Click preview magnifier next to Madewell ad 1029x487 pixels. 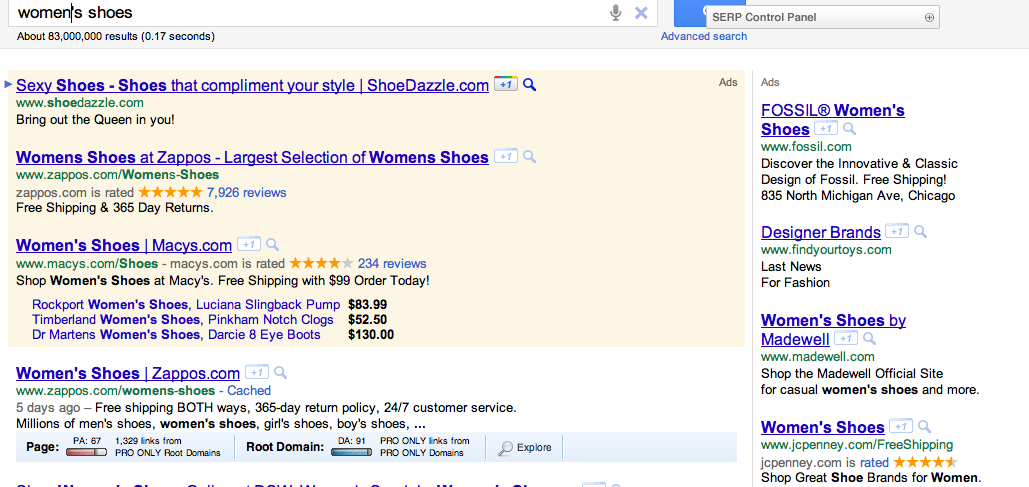(x=869, y=339)
